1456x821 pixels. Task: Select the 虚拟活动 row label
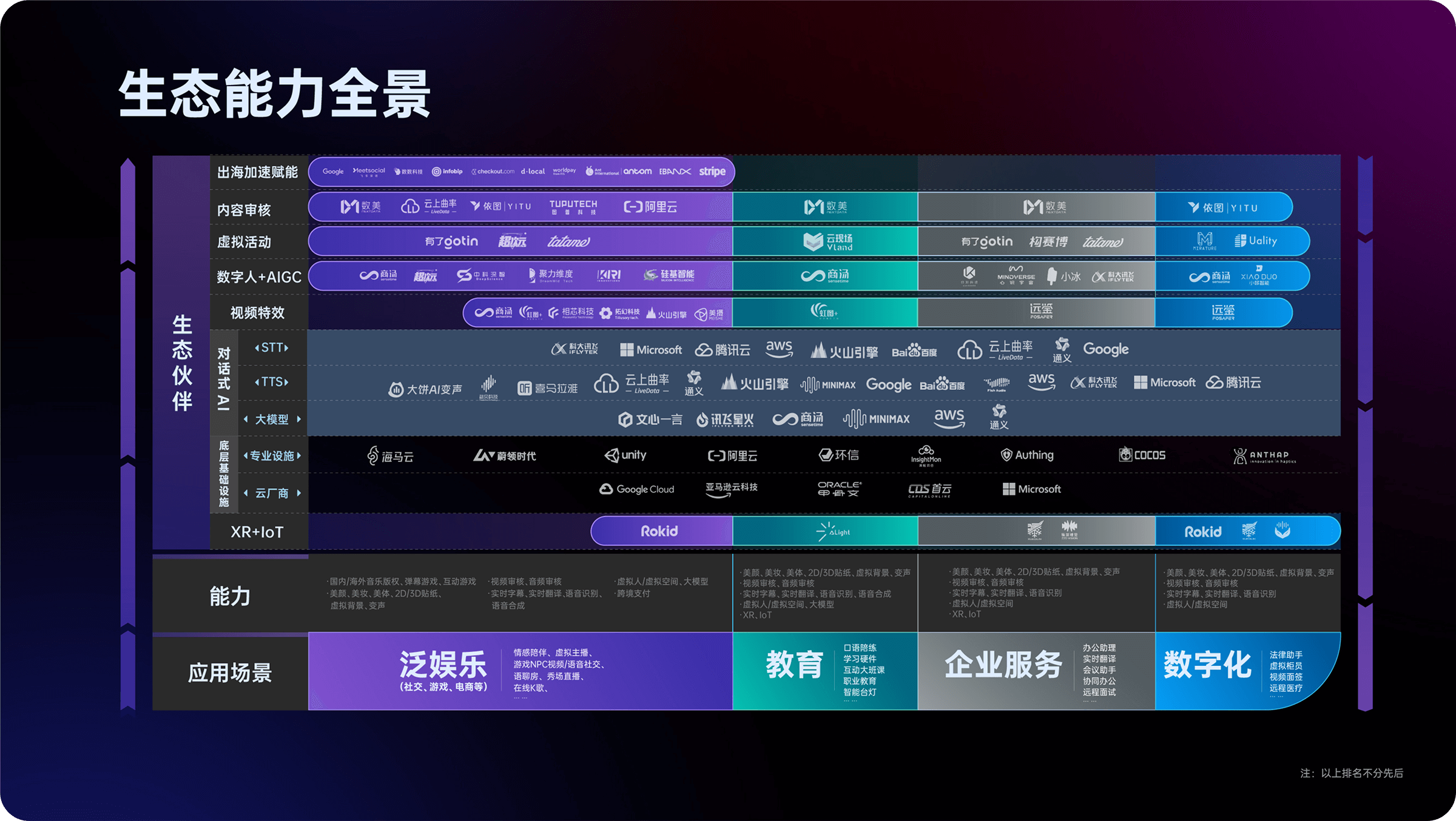(x=244, y=242)
